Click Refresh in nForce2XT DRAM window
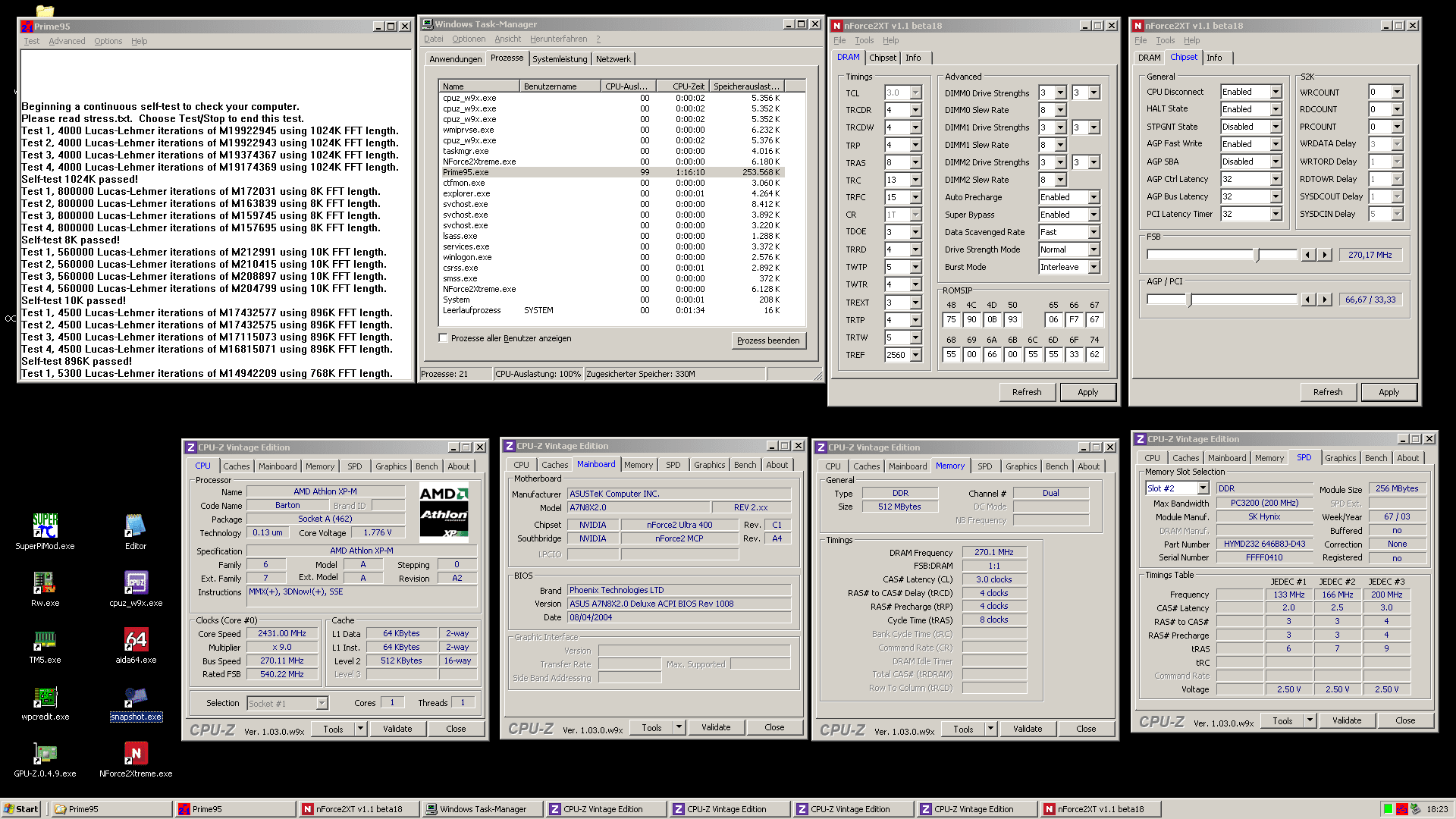 [x=1027, y=392]
